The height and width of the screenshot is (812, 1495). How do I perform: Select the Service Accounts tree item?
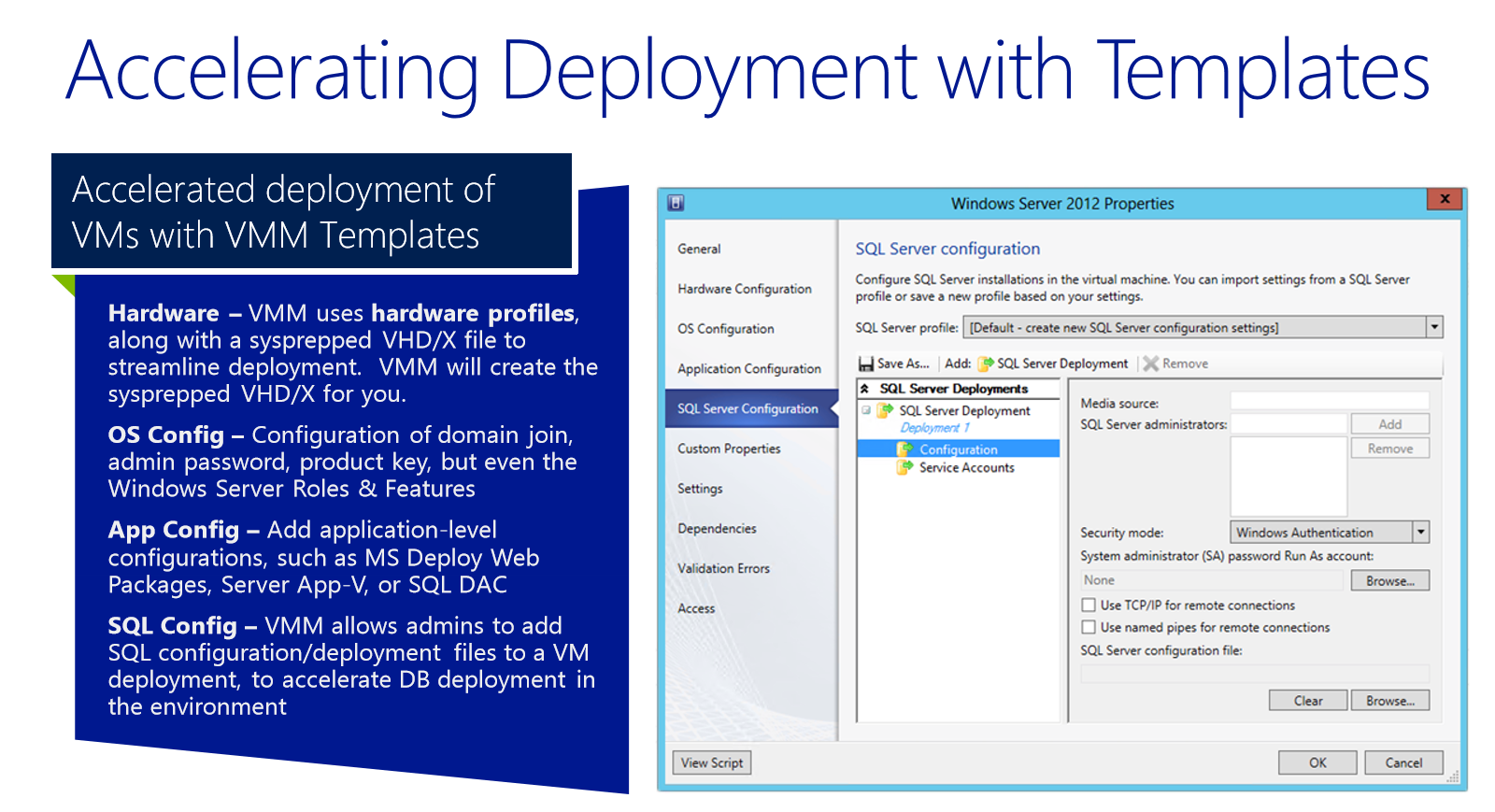[x=967, y=467]
